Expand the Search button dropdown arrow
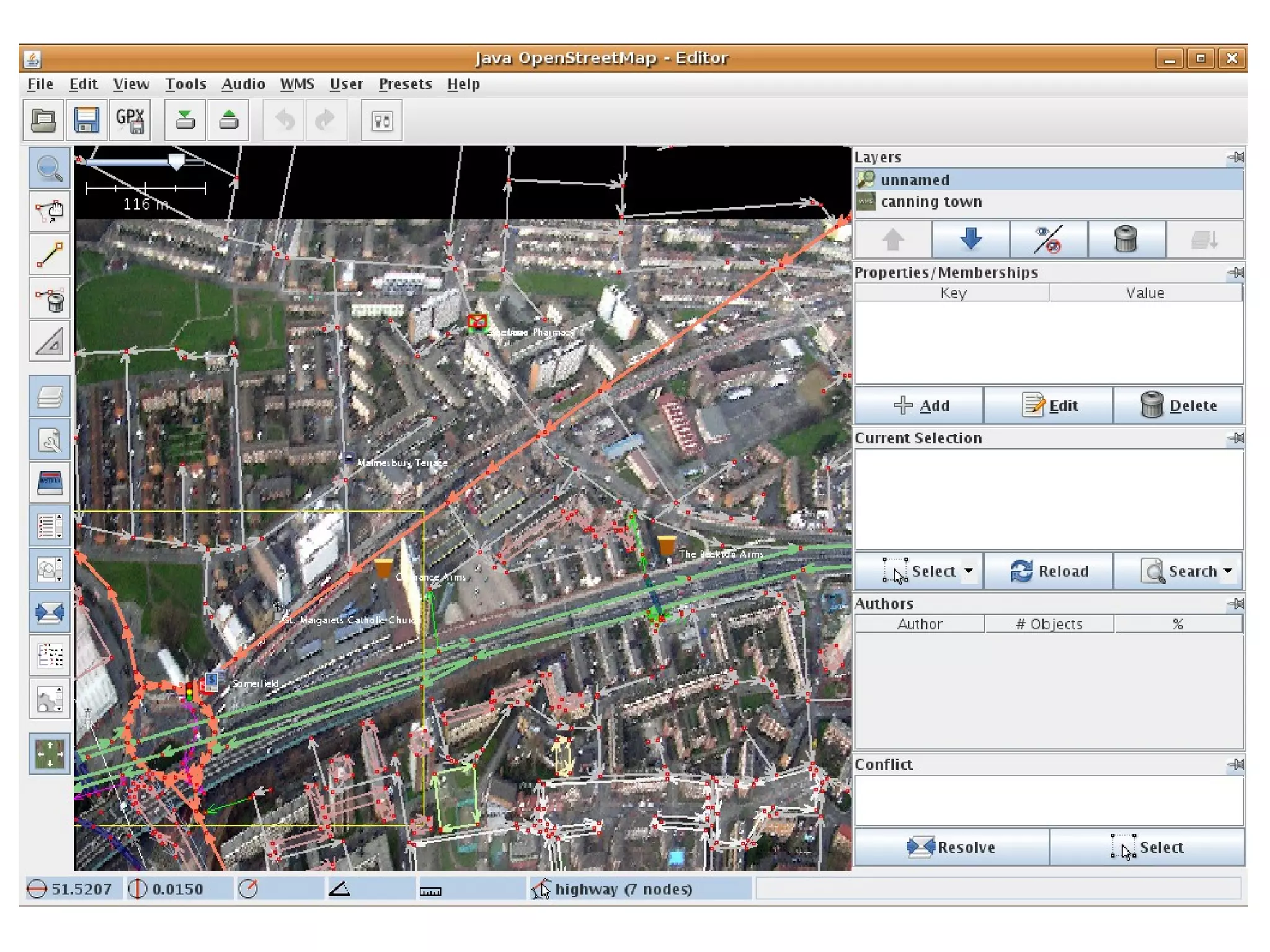 tap(1228, 571)
